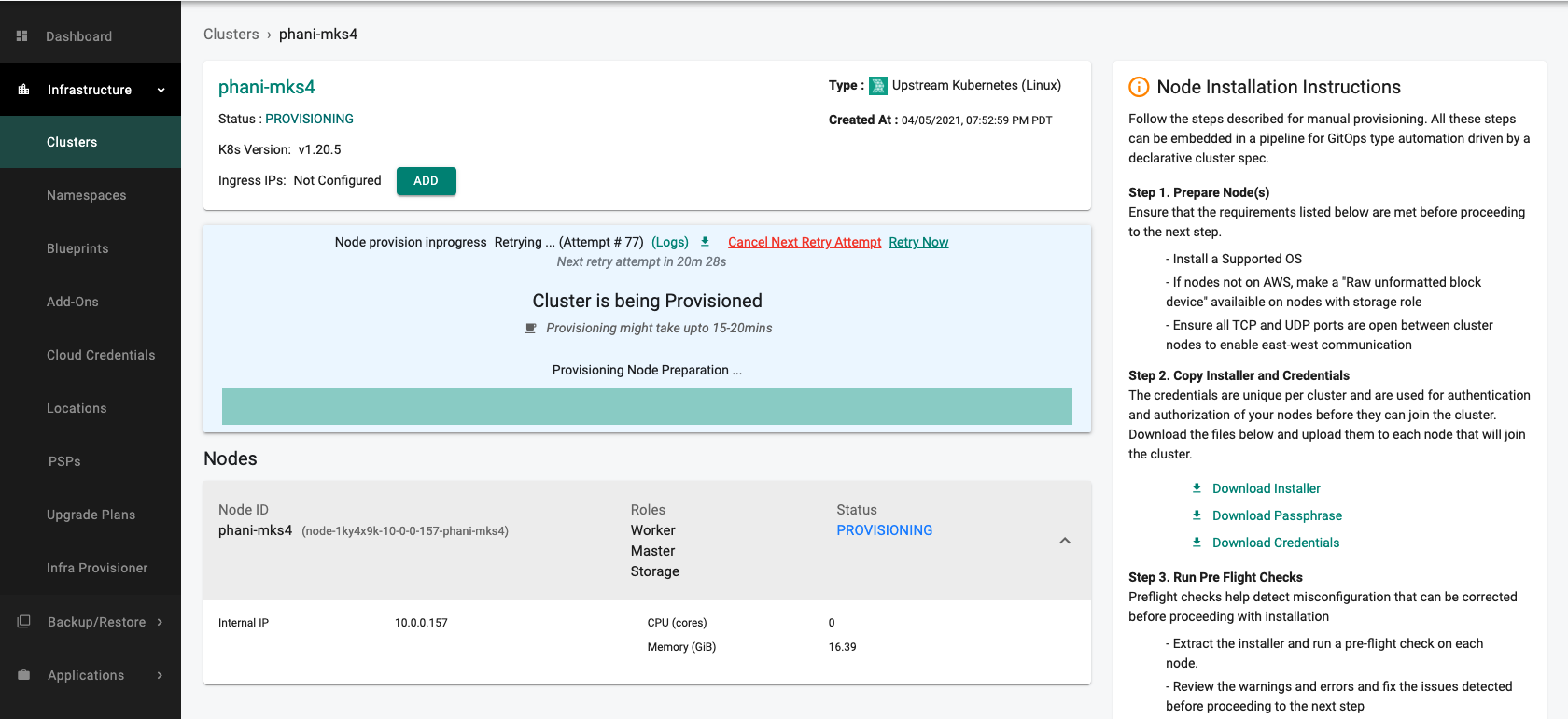Click Storage role text in node row
1568x719 pixels.
click(x=655, y=571)
